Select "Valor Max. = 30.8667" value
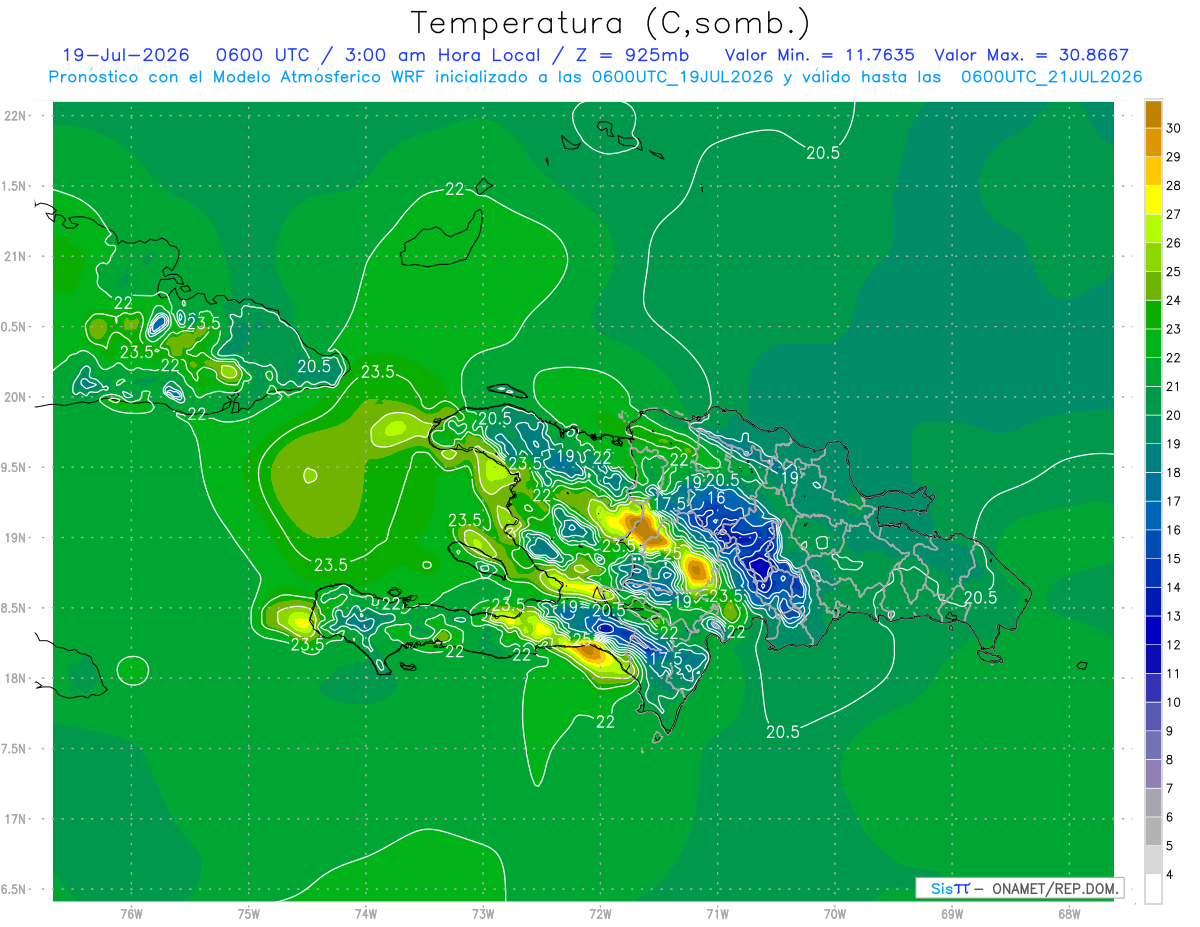 1033,55
